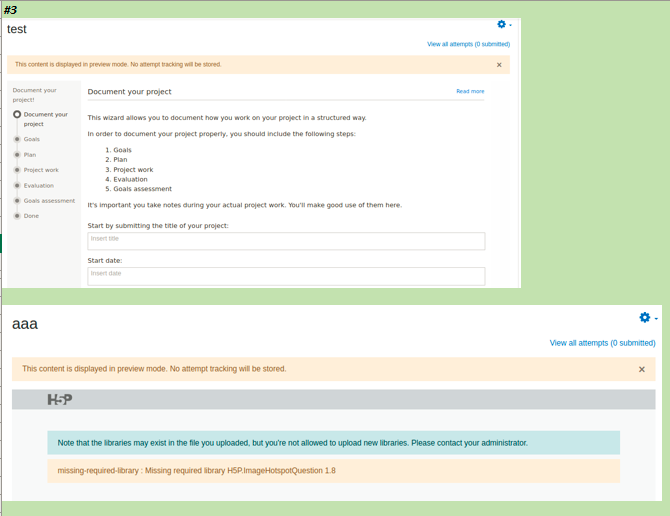Go to the Evaluation step in sidebar
This screenshot has width=670, height=516.
[34, 185]
